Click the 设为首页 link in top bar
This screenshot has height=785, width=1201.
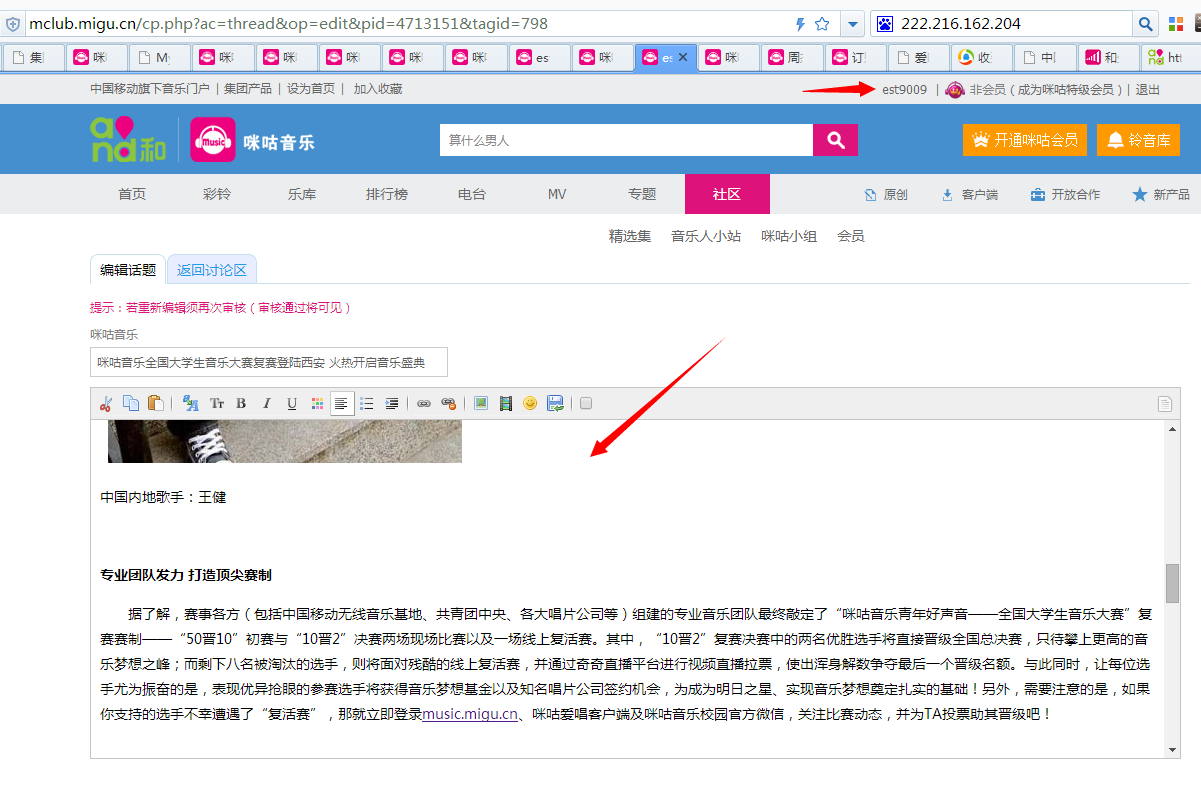311,89
